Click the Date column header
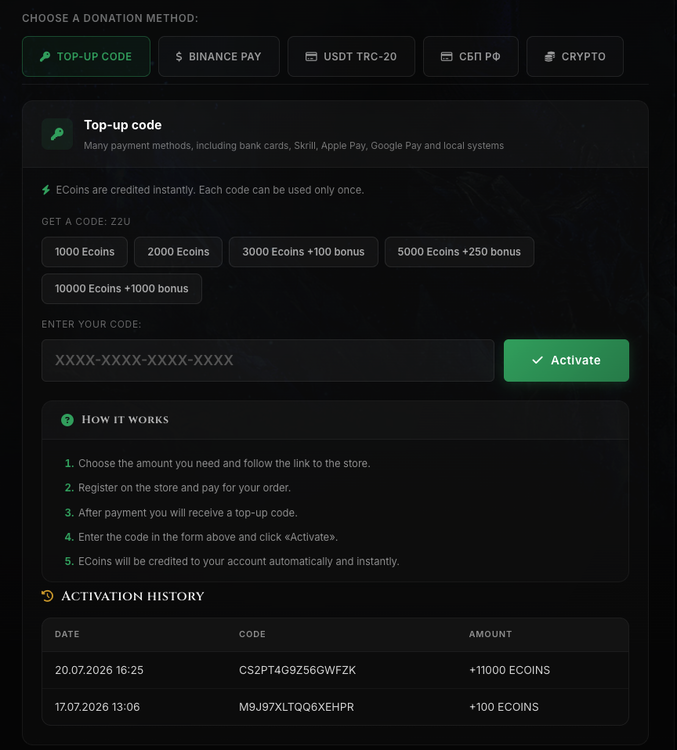 tap(67, 634)
